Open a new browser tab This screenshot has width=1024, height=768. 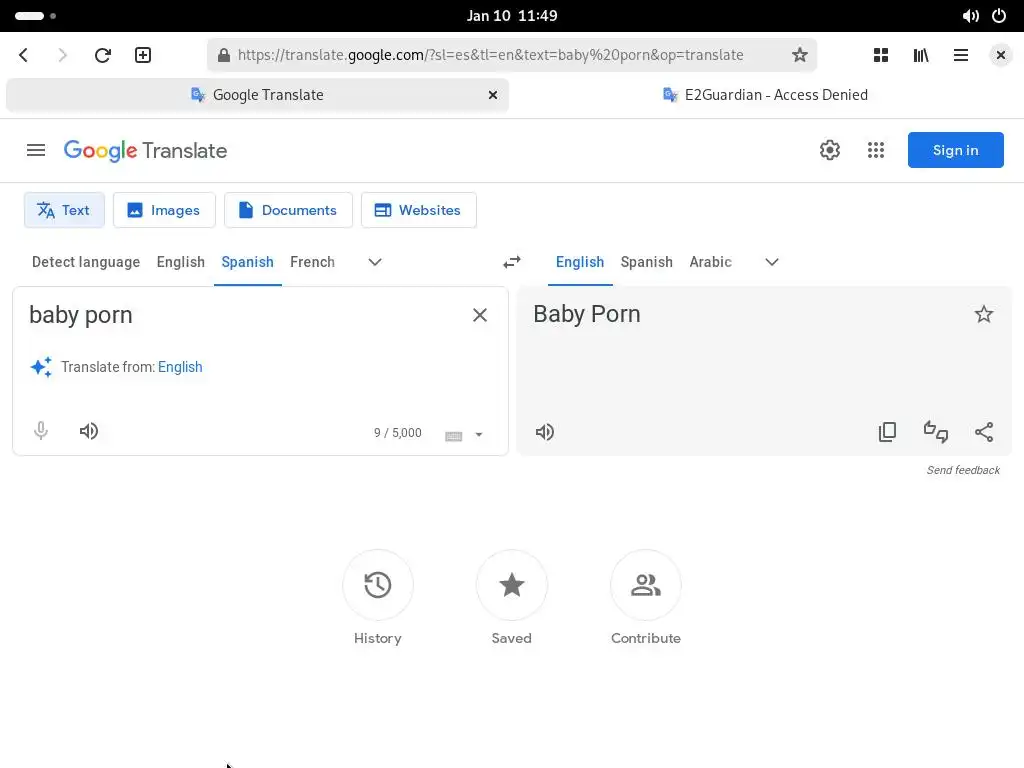pos(143,55)
